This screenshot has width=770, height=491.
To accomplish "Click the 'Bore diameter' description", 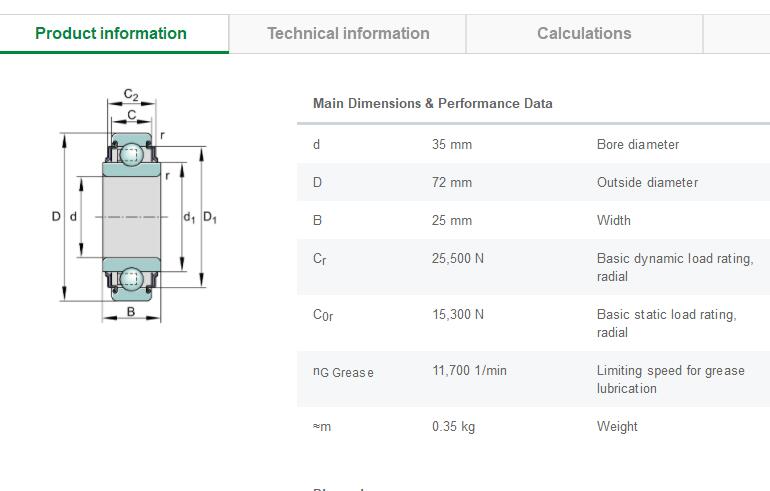I will pyautogui.click(x=638, y=144).
